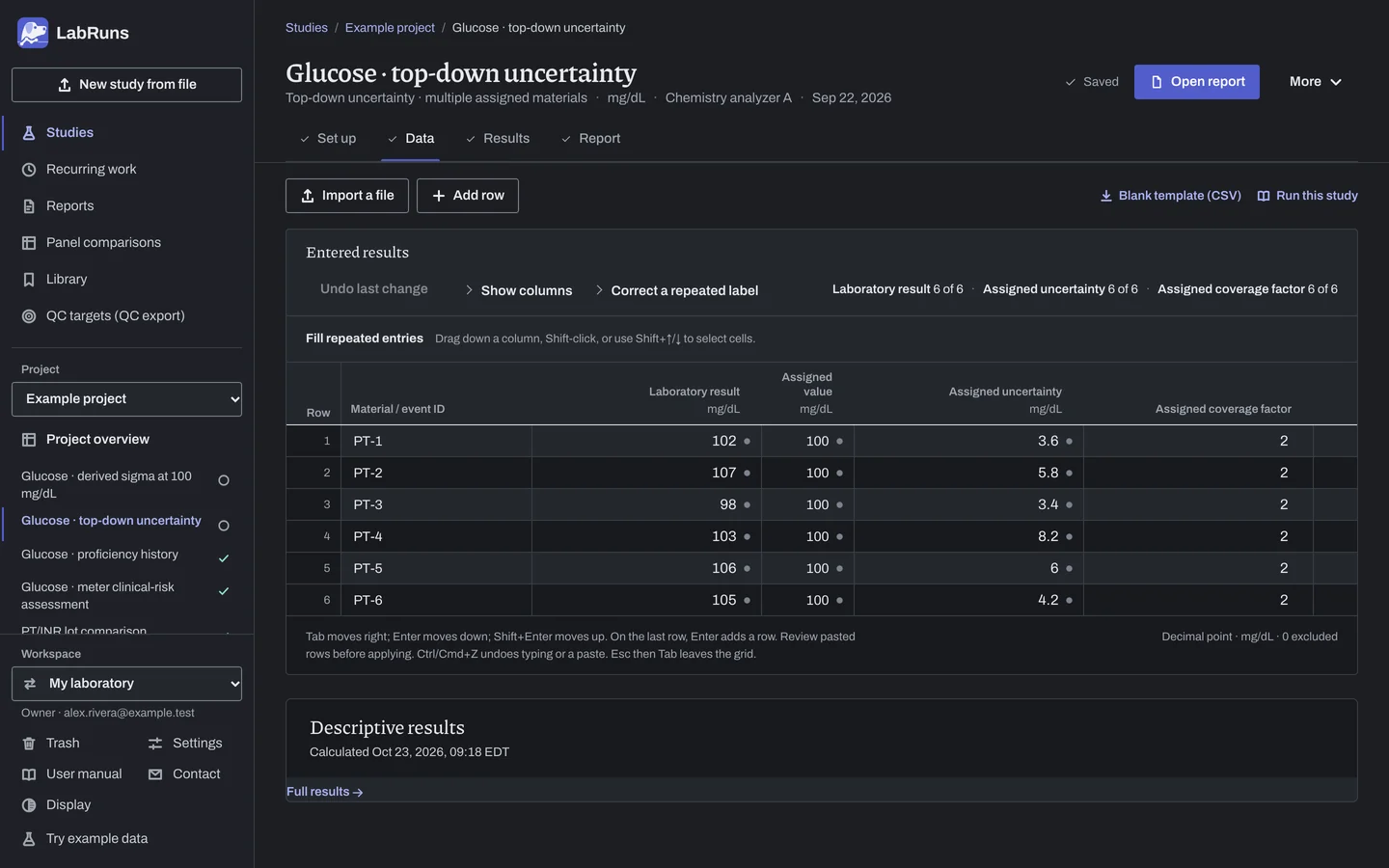Click the LabRuns logo icon
The image size is (1389, 868).
pos(33,33)
